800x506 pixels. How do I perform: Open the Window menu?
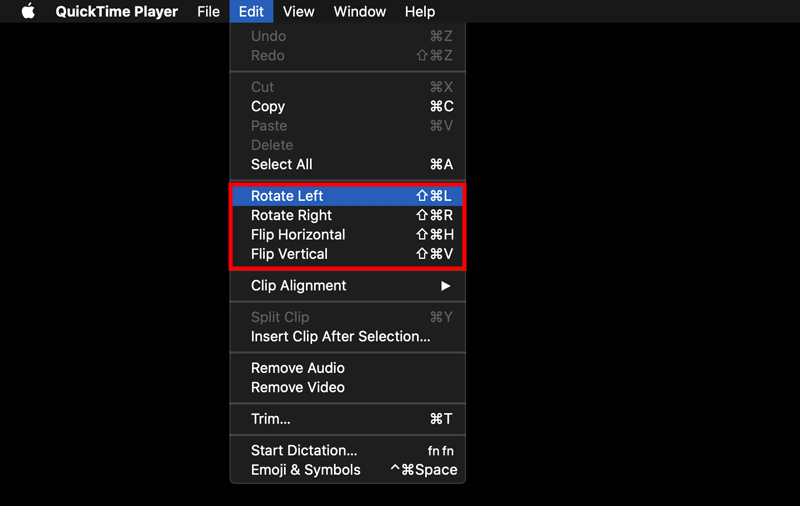tap(360, 11)
